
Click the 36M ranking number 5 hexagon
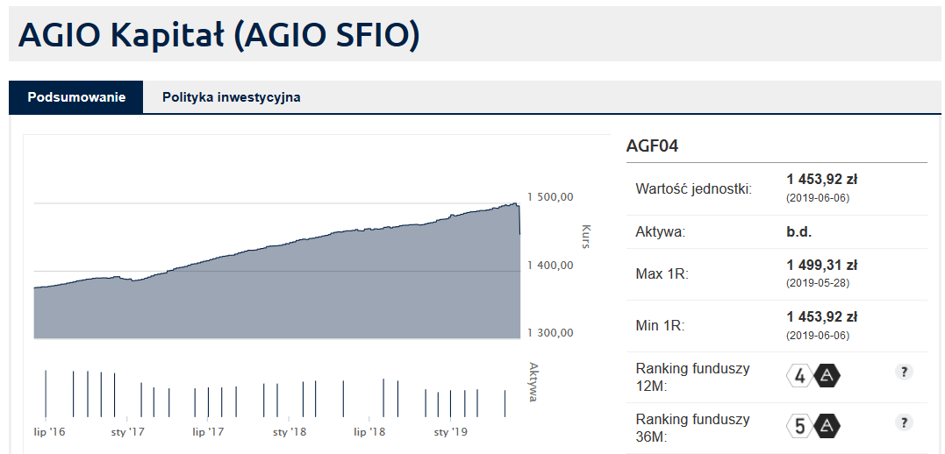click(800, 426)
